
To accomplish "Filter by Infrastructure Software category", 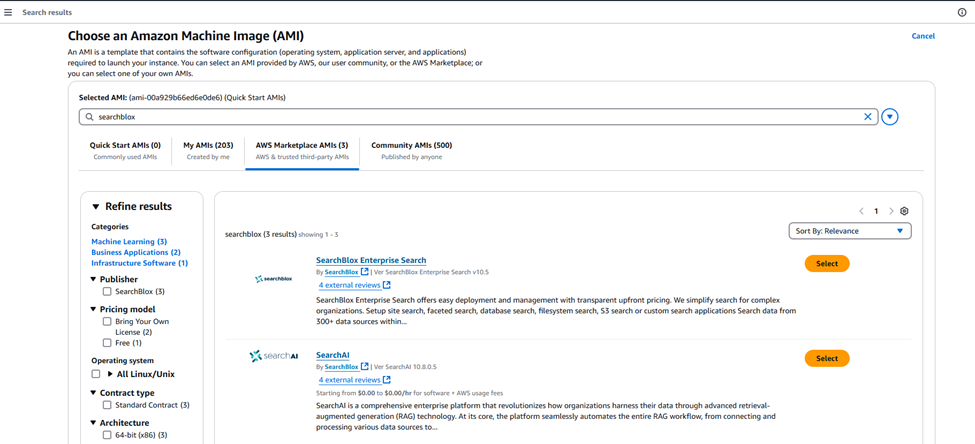I will coord(139,263).
